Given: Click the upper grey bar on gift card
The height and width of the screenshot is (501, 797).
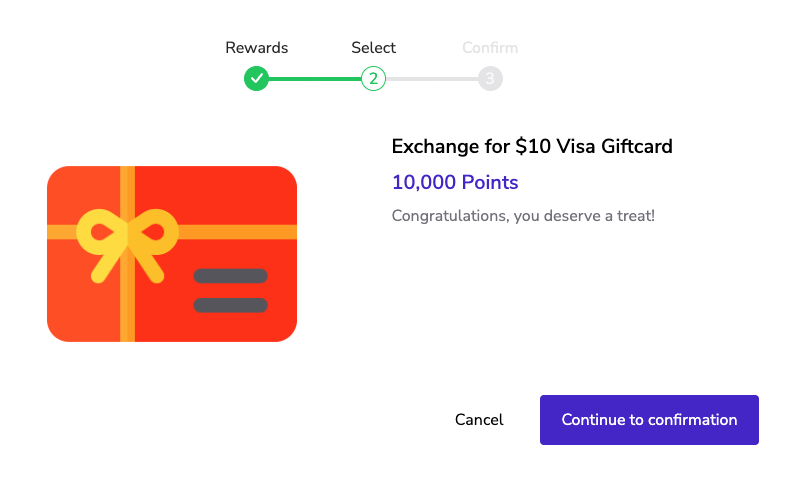Looking at the screenshot, I should click(230, 276).
